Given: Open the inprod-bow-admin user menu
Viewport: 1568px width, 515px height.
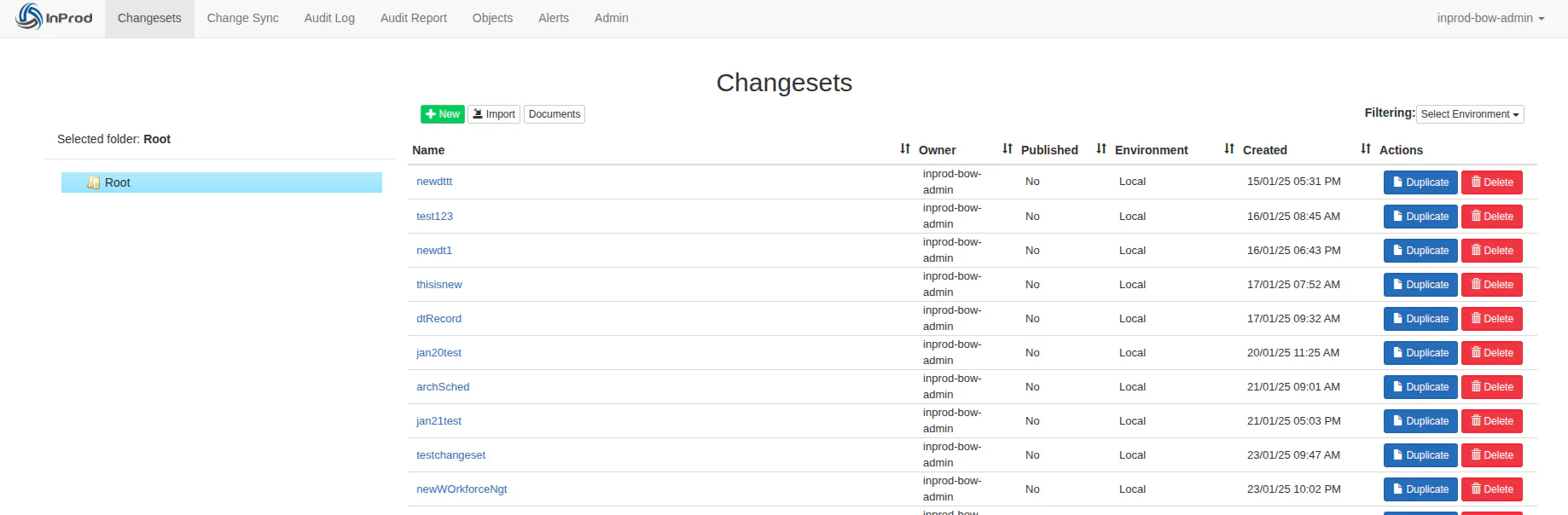Looking at the screenshot, I should [x=1490, y=18].
